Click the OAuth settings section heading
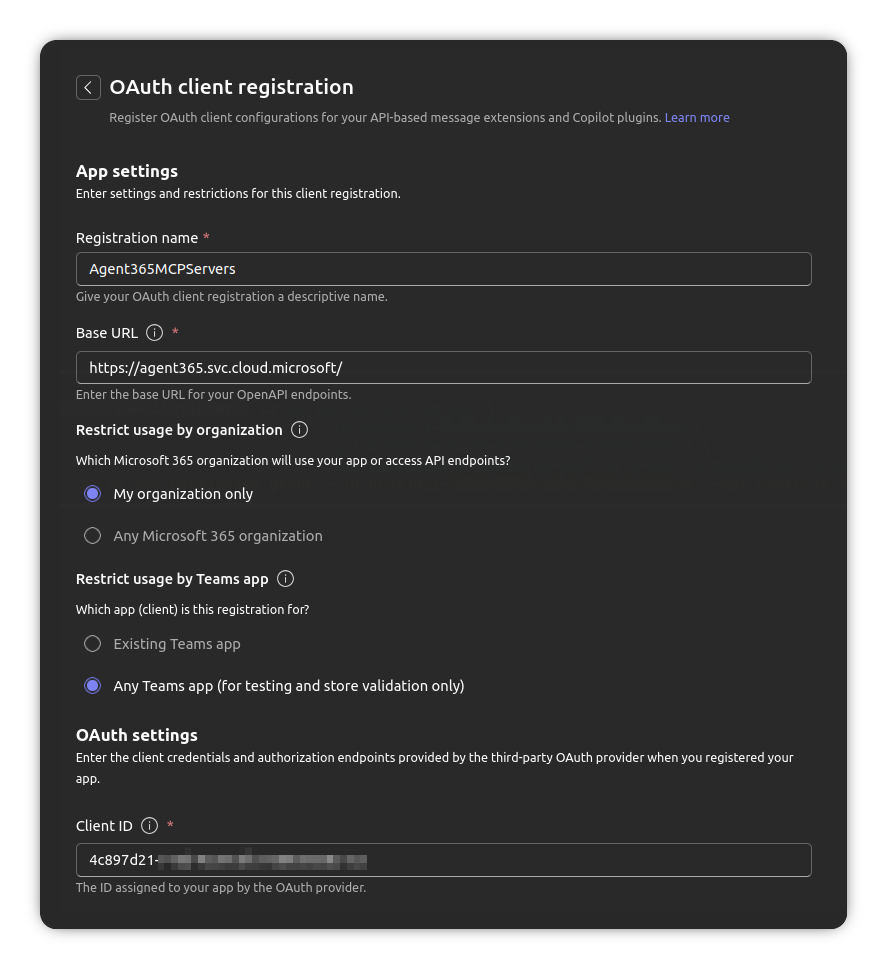Viewport: 887px width, 969px height. pos(136,735)
